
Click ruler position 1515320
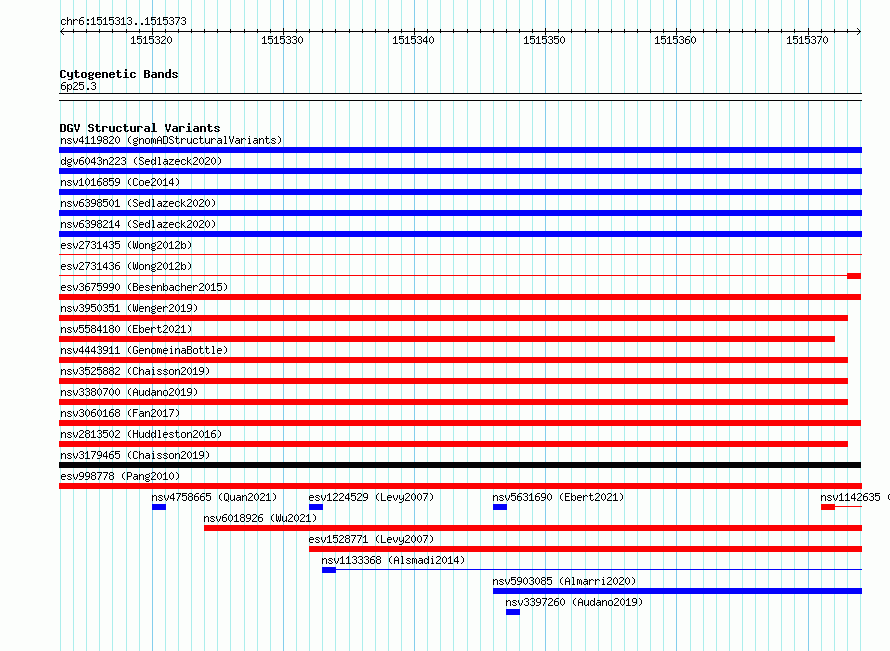(x=152, y=40)
